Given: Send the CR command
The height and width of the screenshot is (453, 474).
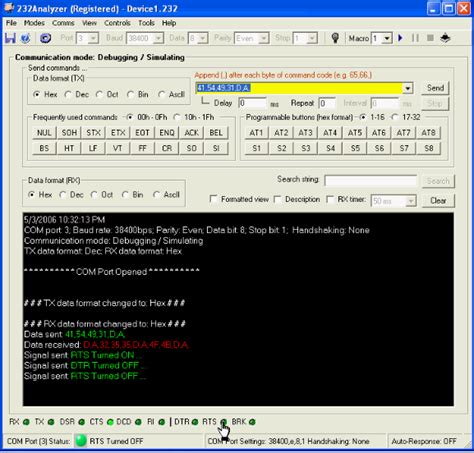Looking at the screenshot, I should point(167,148).
